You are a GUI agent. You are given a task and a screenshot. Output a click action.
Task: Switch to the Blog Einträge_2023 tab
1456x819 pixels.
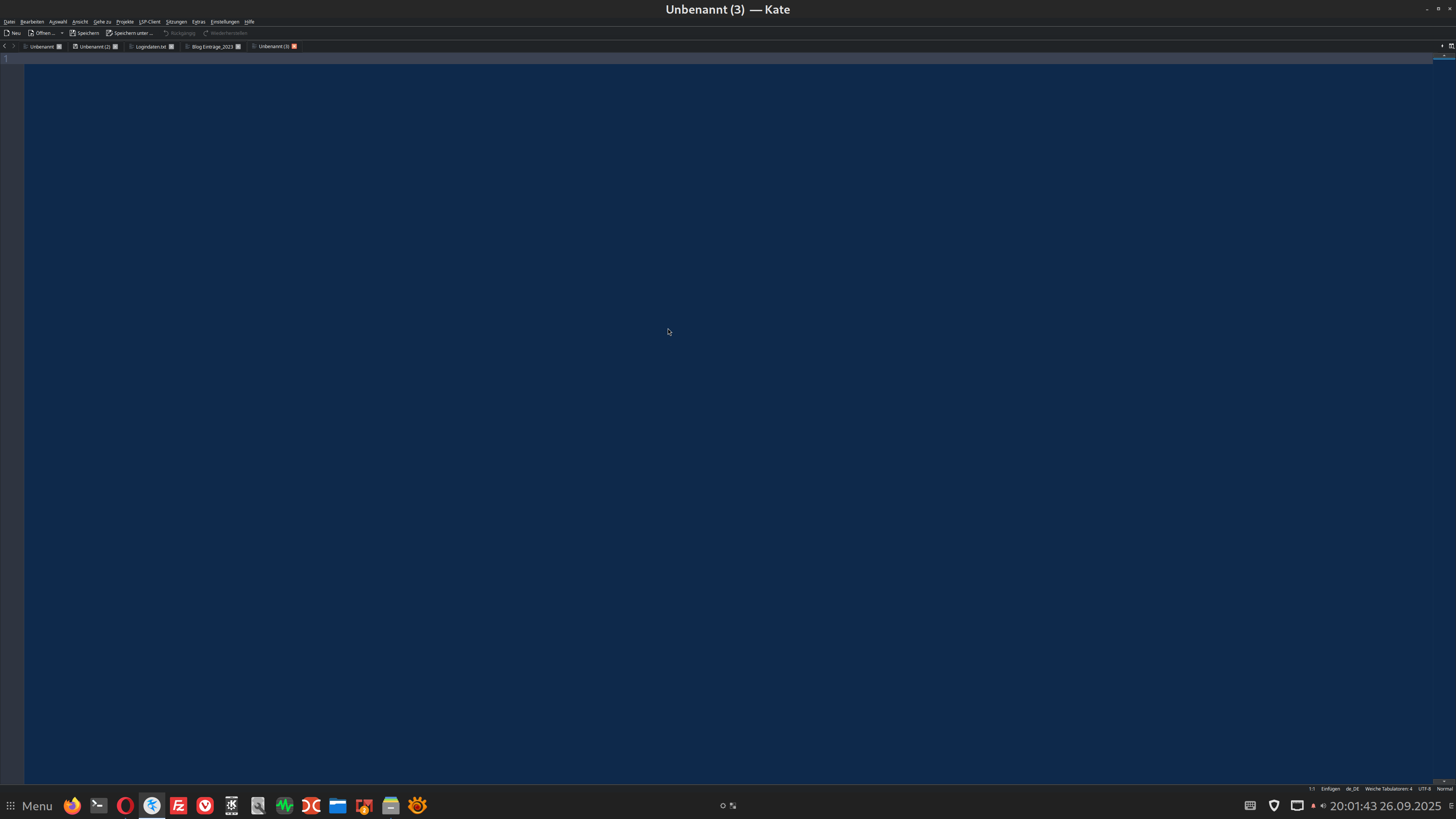click(212, 46)
